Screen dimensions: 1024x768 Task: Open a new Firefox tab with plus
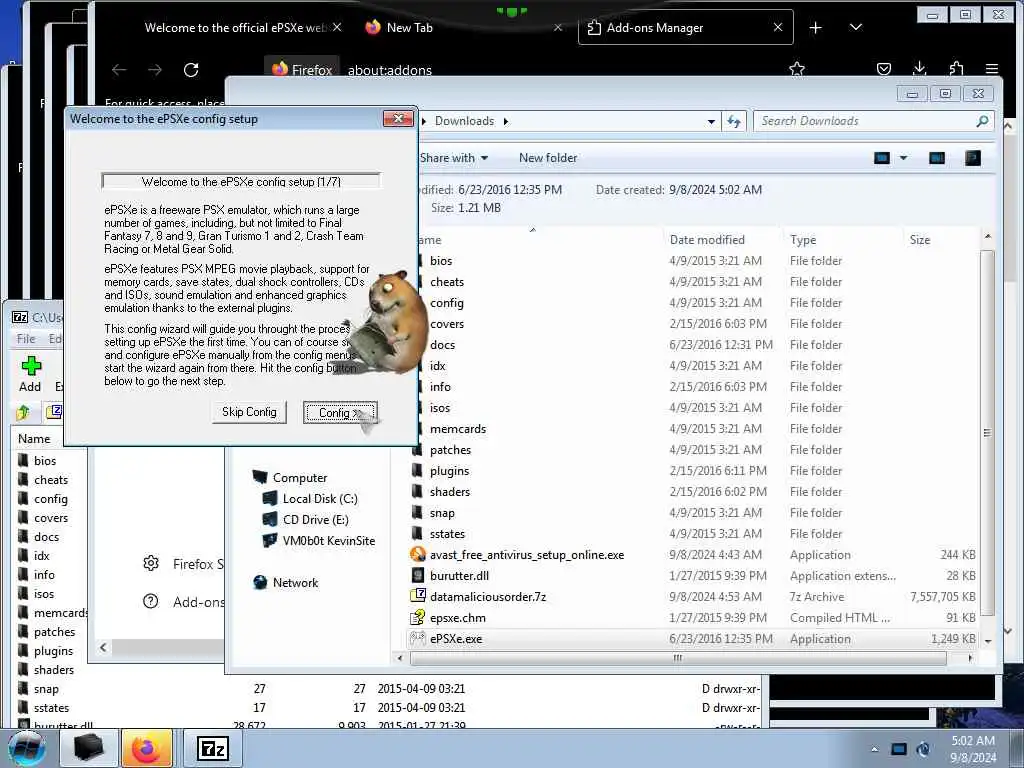point(815,27)
